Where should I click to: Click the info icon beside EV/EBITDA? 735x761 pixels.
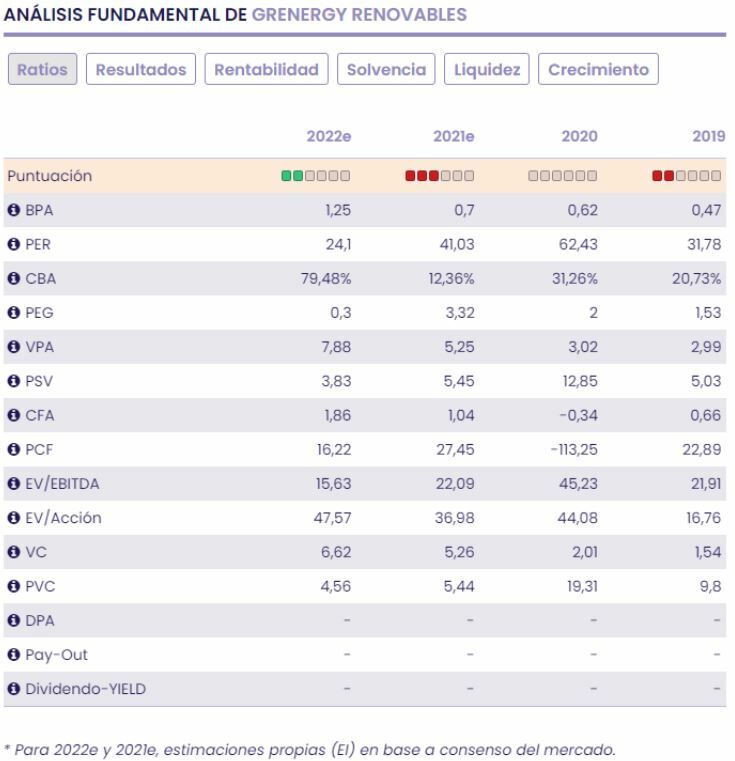[x=15, y=484]
